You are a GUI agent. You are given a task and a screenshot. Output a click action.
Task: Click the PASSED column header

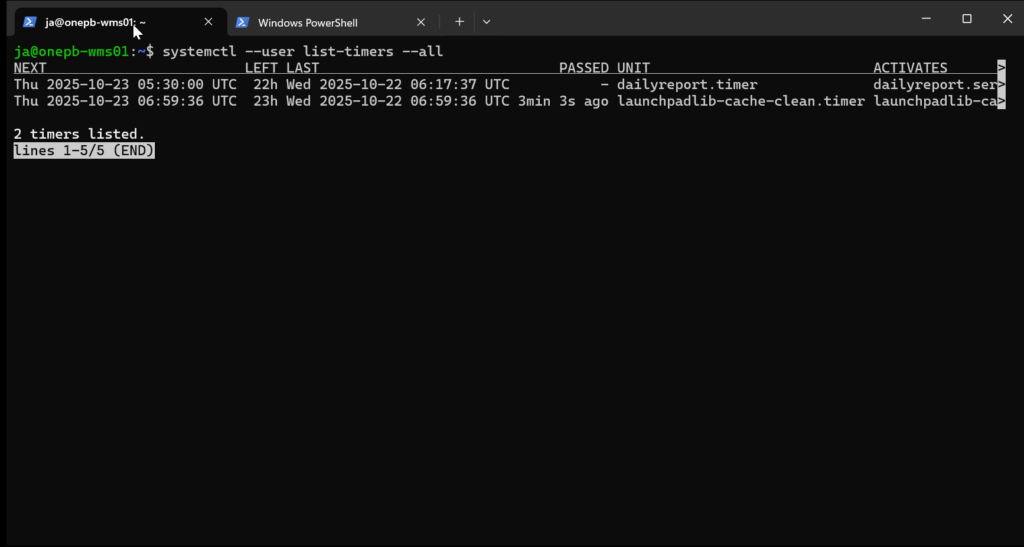(x=584, y=68)
